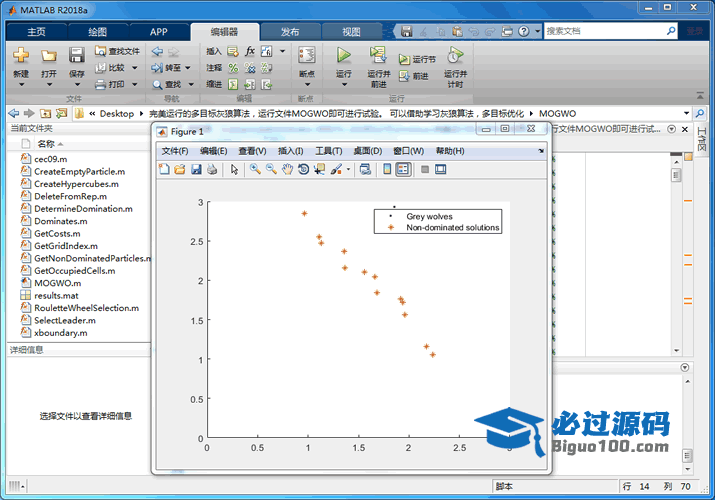Switch to the 发布 (Publish) ribbon tab
Image resolution: width=715 pixels, height=500 pixels.
[x=290, y=31]
